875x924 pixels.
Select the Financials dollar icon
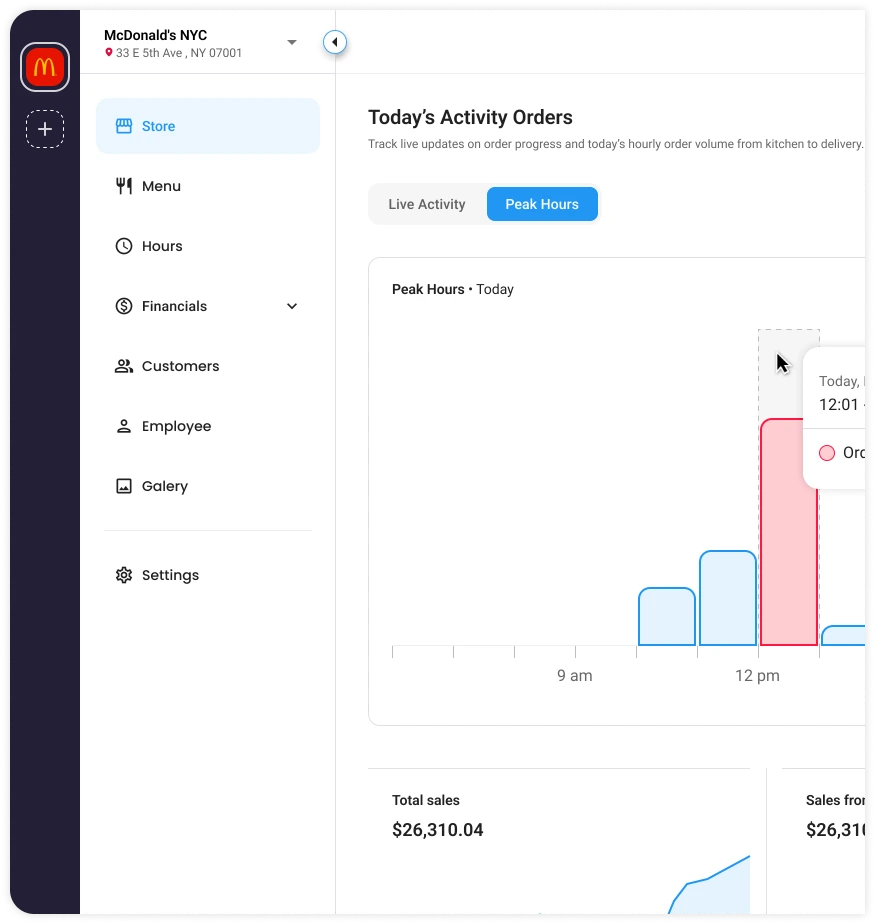pos(124,306)
